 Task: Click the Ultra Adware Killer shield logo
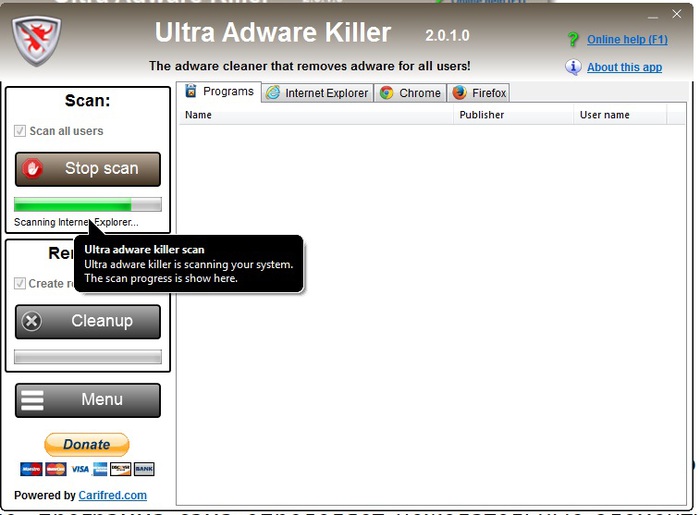(x=36, y=41)
